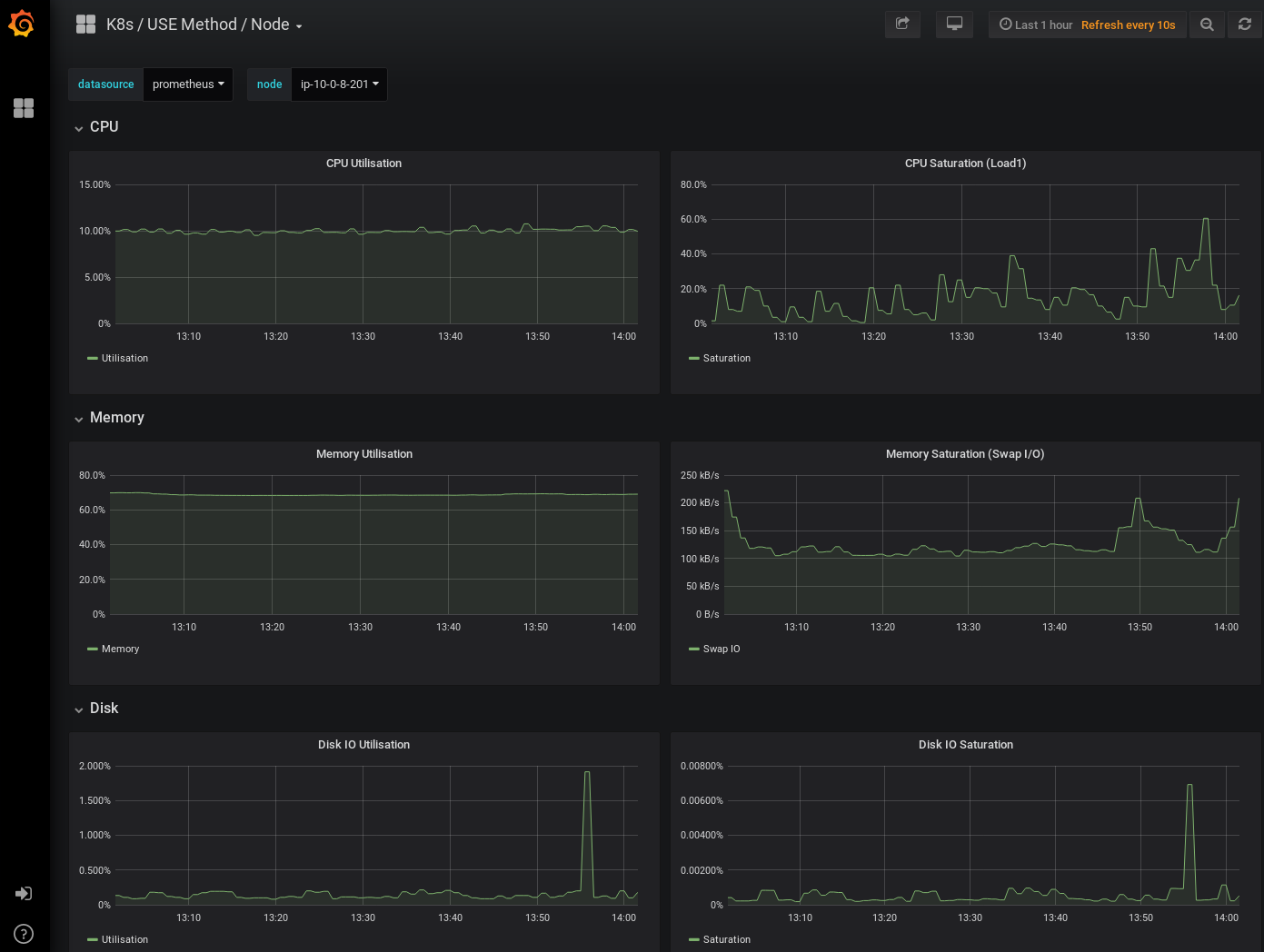Refresh the dashboard using refresh icon
The height and width of the screenshot is (952, 1264).
(x=1245, y=25)
